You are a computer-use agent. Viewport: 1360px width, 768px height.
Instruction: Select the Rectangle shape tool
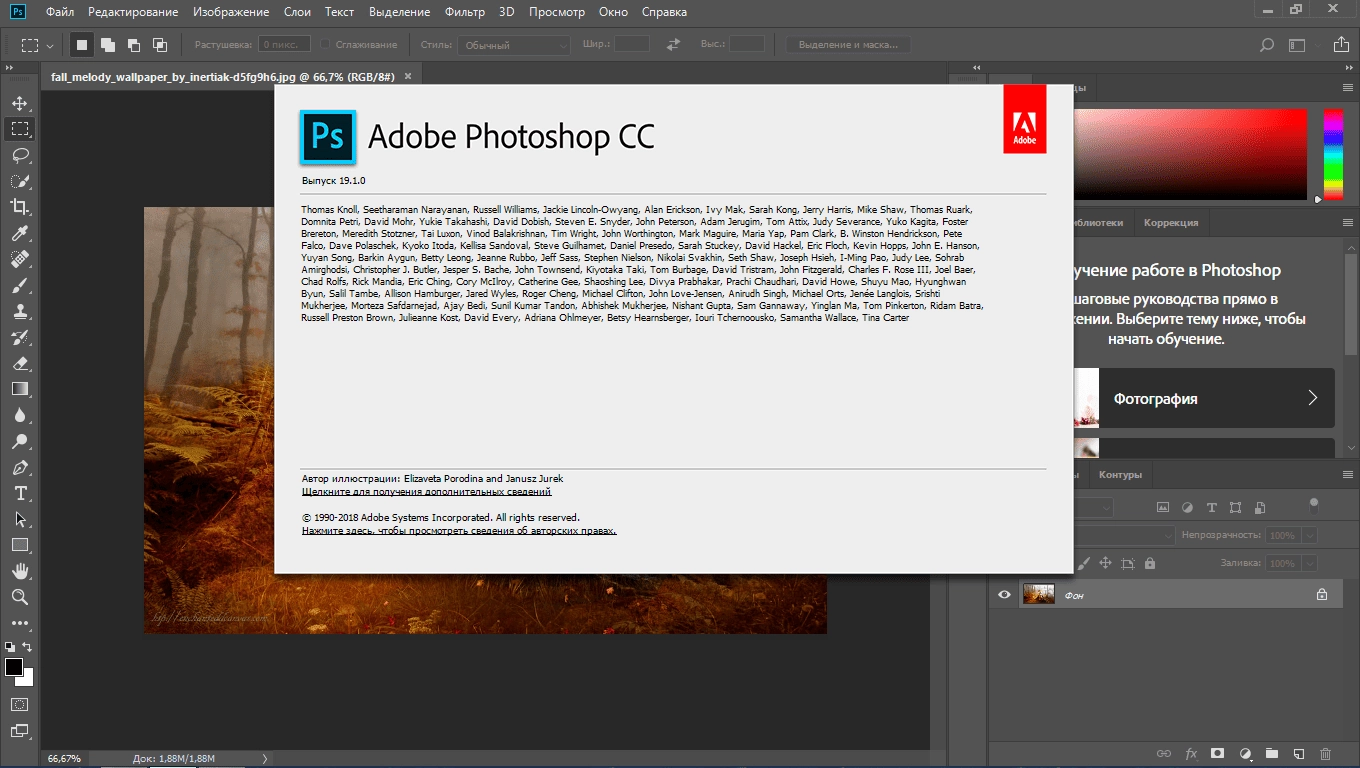[20, 545]
